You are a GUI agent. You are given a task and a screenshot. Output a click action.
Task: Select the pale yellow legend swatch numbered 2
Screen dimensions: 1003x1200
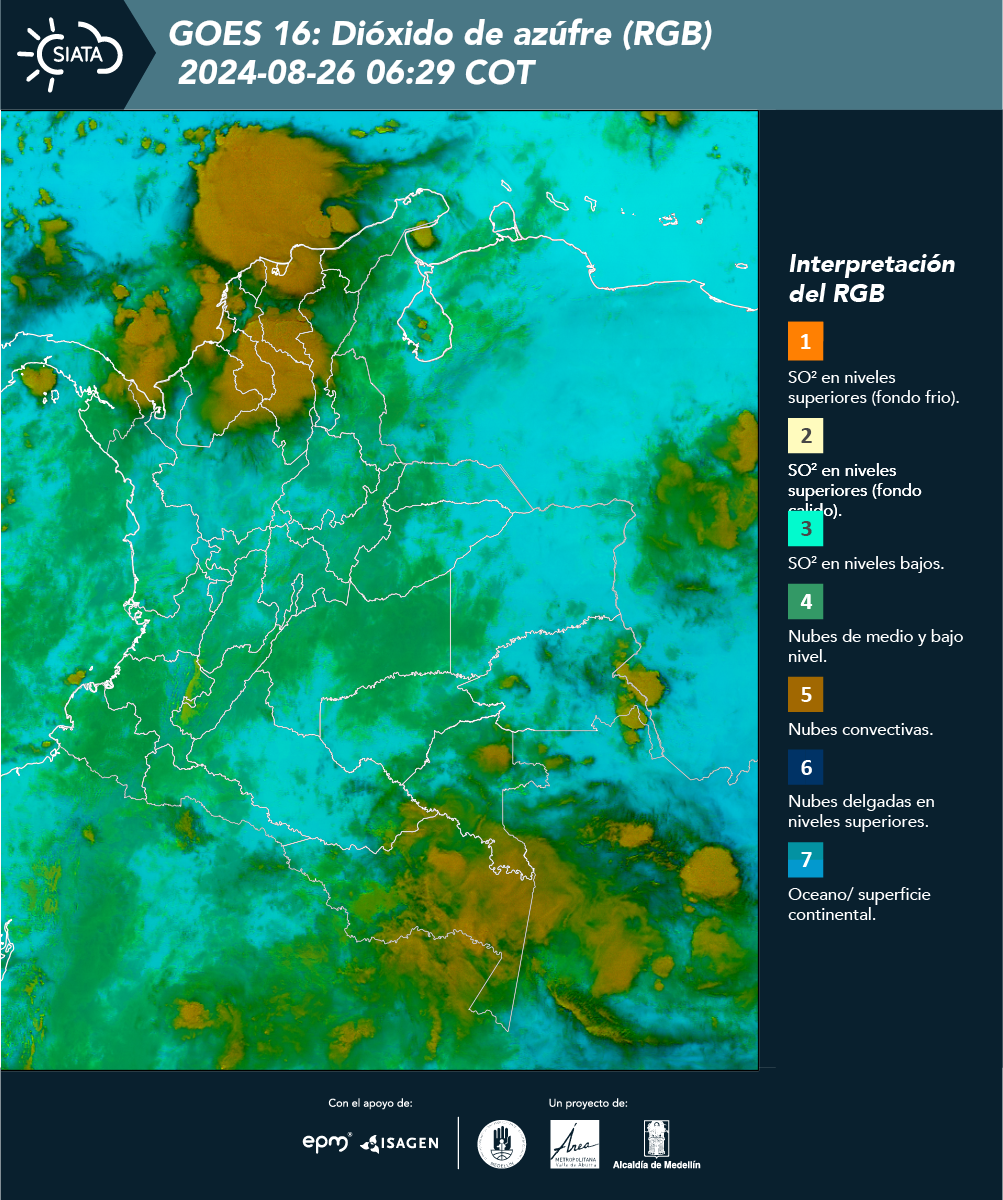[805, 435]
